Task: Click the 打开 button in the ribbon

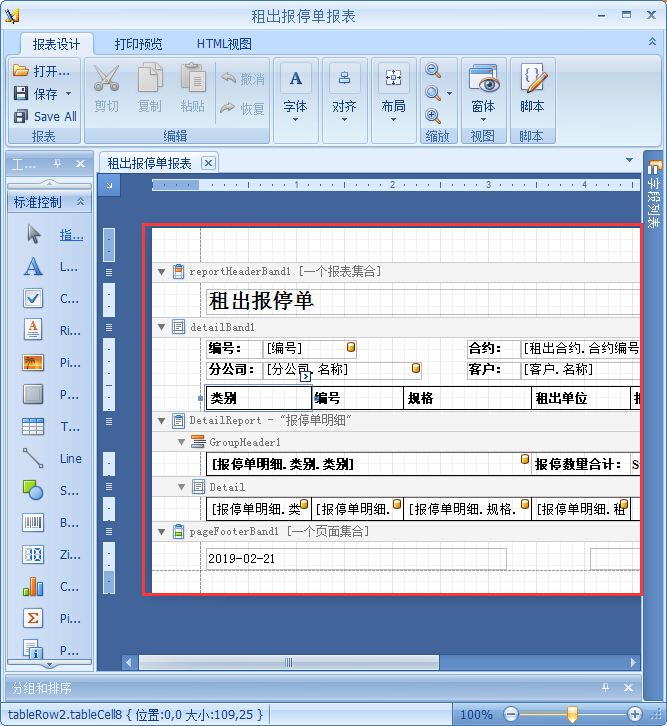Action: click(43, 71)
